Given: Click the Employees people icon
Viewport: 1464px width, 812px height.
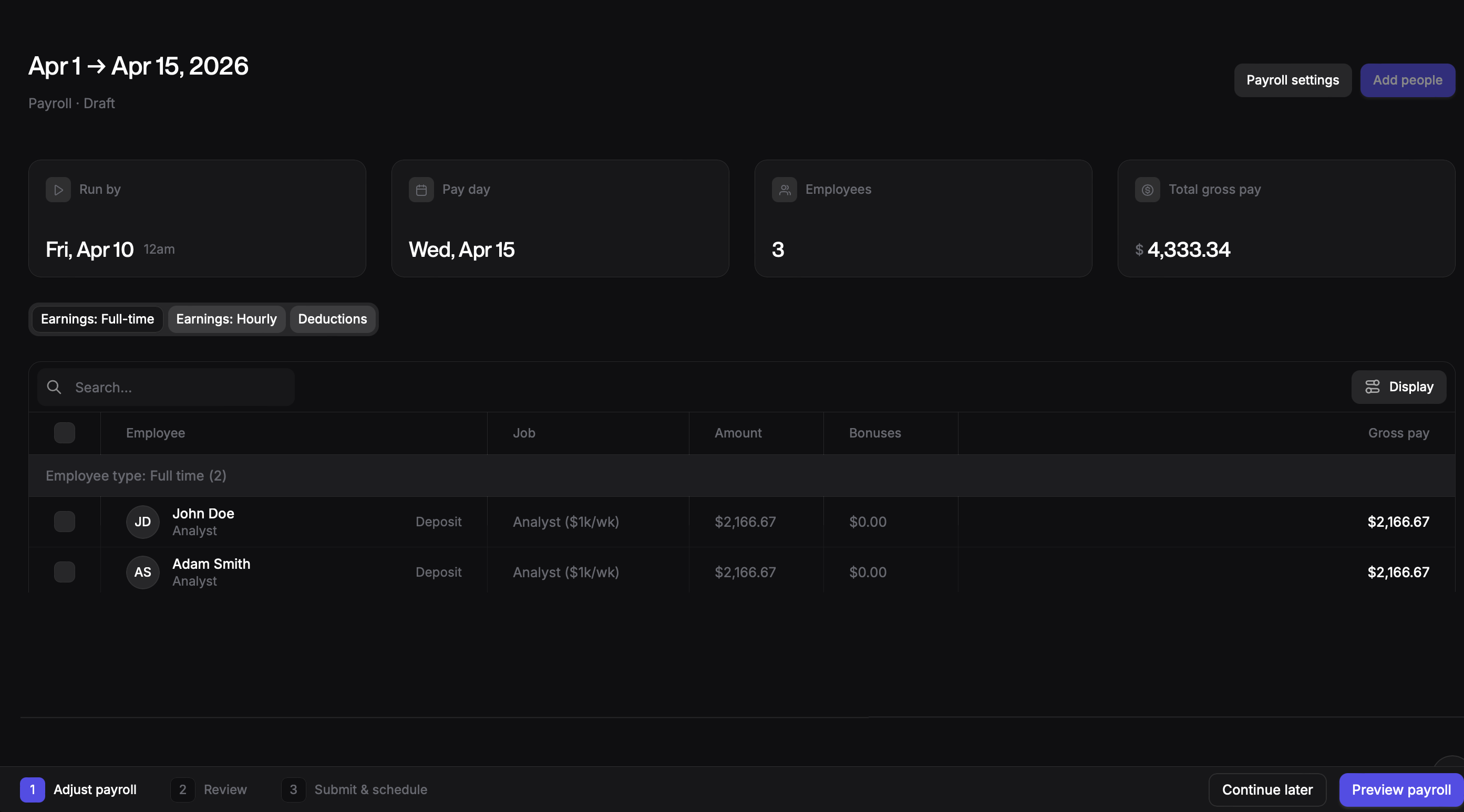Looking at the screenshot, I should 784,190.
